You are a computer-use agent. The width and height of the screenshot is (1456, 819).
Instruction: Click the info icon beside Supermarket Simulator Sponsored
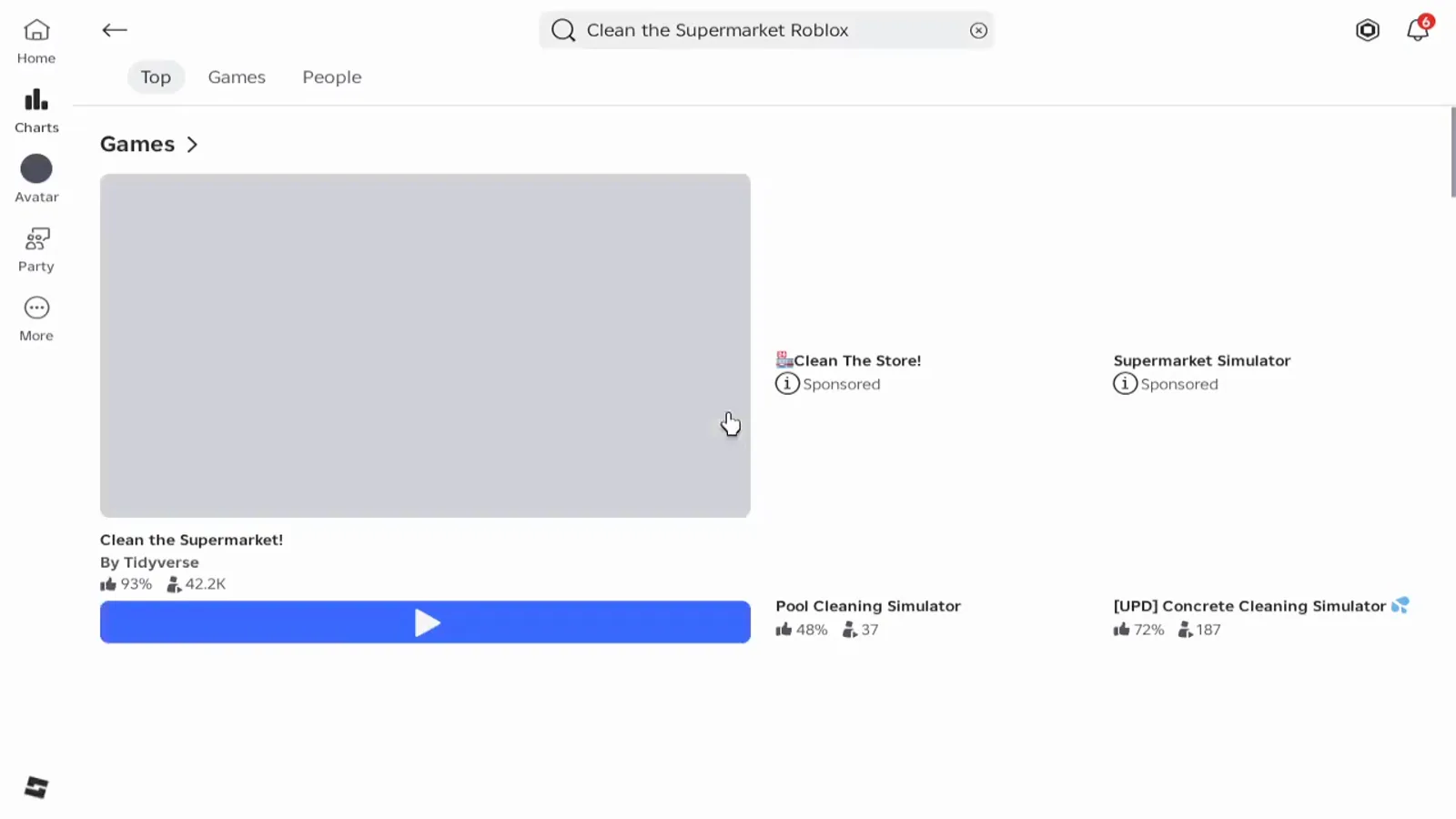[x=1125, y=384]
